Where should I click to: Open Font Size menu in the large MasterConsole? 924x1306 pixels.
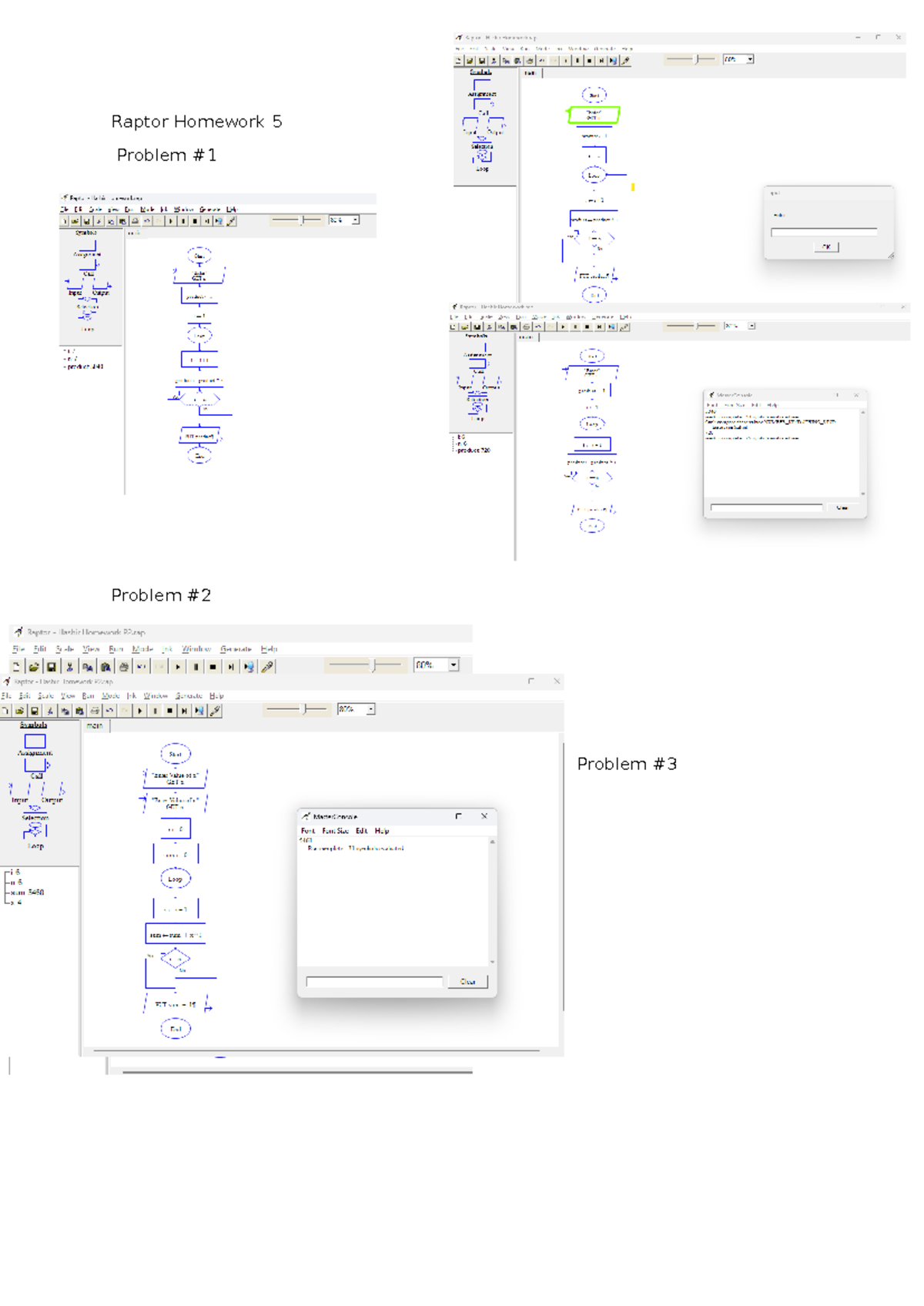(x=335, y=831)
